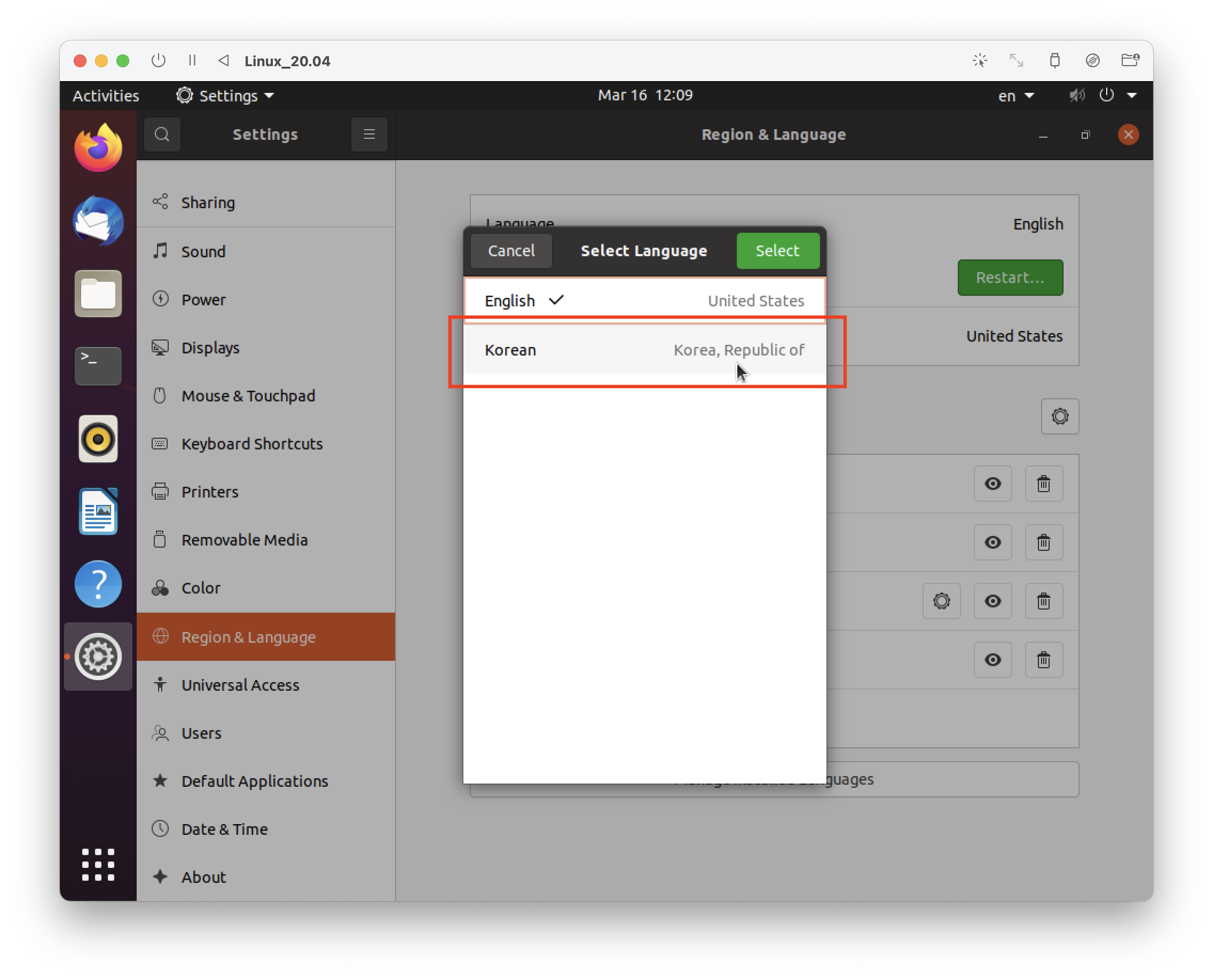
Task: Open Thunderbird mail from dock
Action: click(x=98, y=222)
